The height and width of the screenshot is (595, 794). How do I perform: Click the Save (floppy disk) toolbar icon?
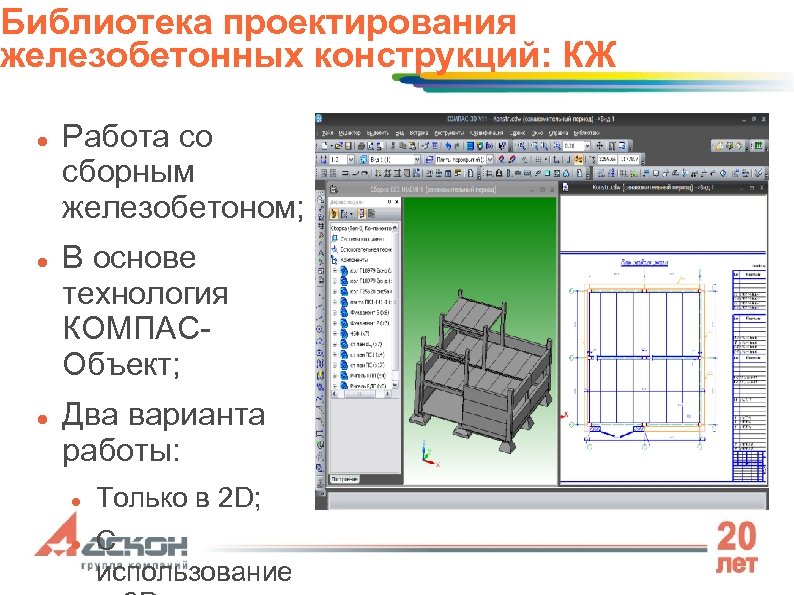click(x=348, y=146)
